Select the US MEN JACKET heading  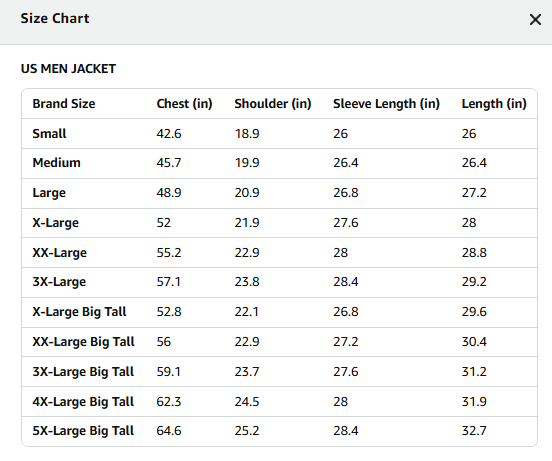pyautogui.click(x=68, y=69)
